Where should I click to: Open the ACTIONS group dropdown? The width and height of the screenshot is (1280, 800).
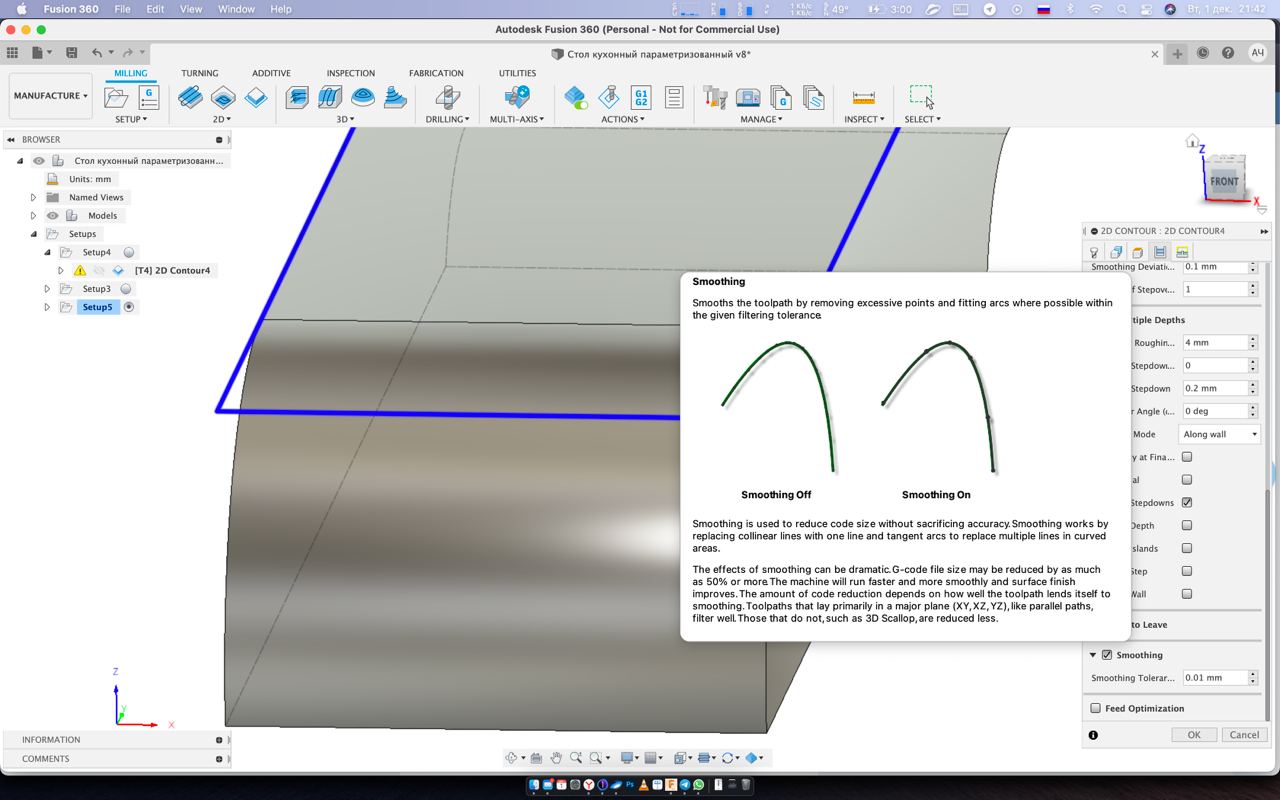(623, 119)
